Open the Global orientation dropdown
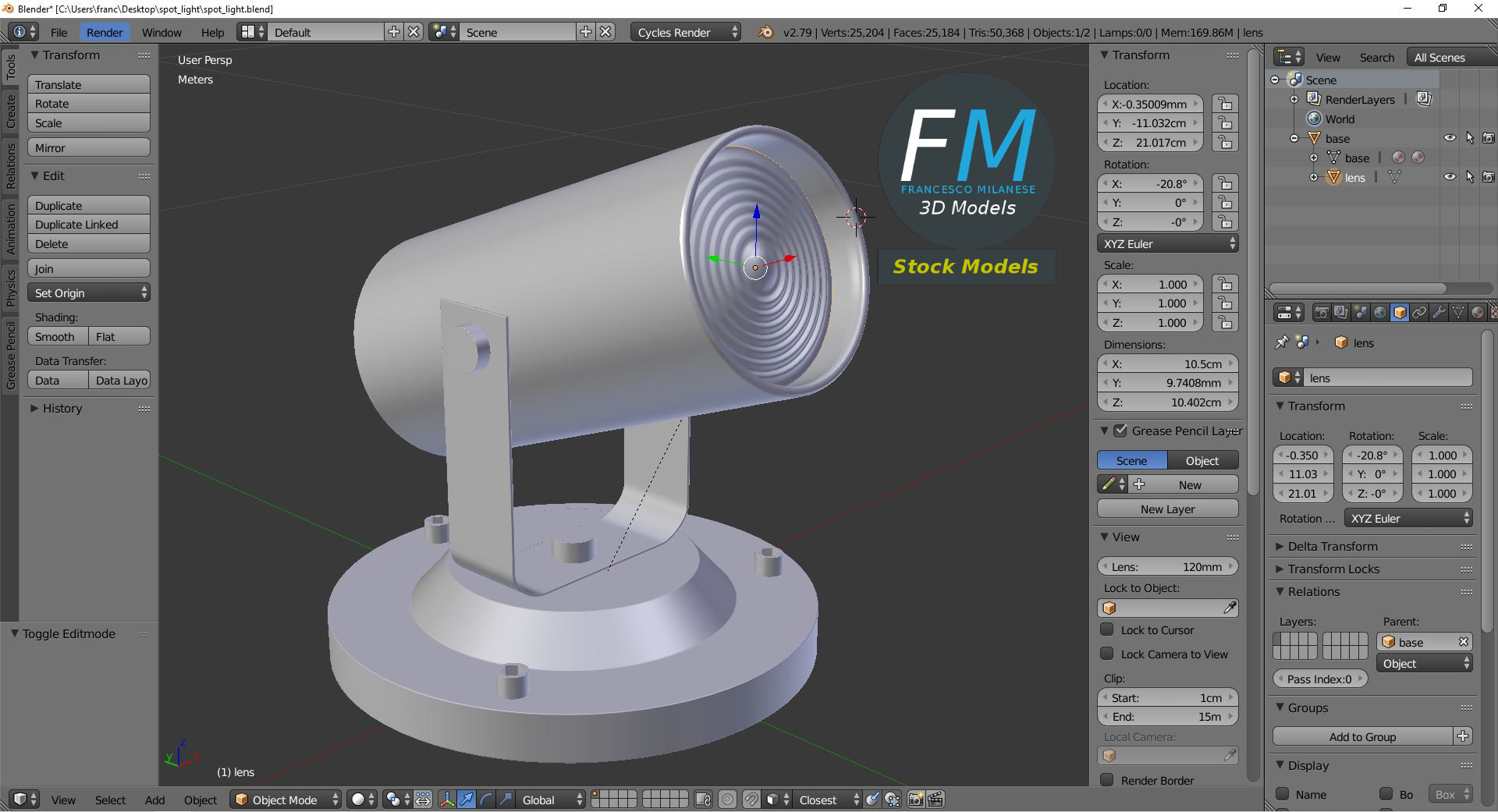Image resolution: width=1498 pixels, height=812 pixels. [x=549, y=800]
